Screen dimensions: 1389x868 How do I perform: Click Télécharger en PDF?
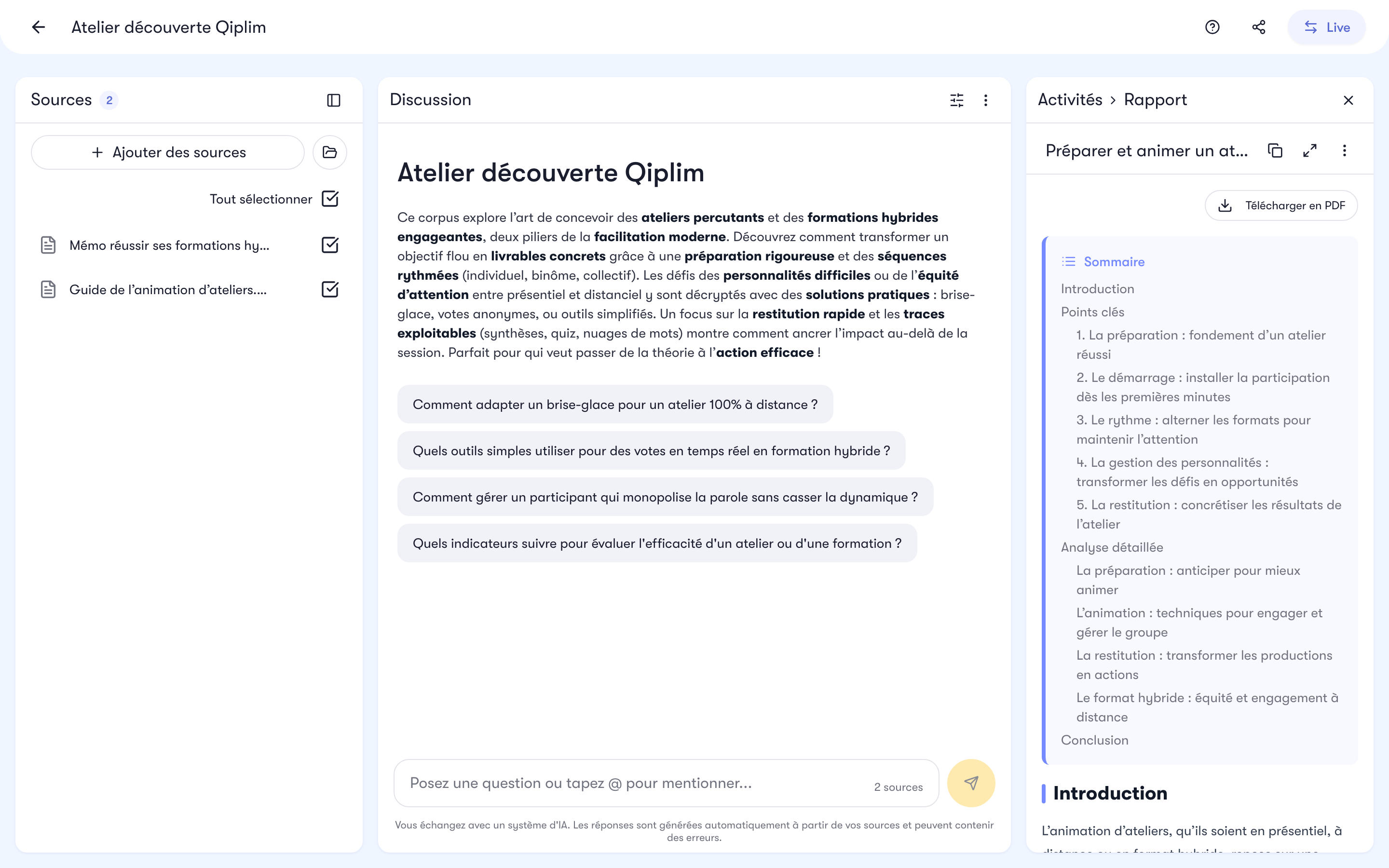coord(1281,205)
